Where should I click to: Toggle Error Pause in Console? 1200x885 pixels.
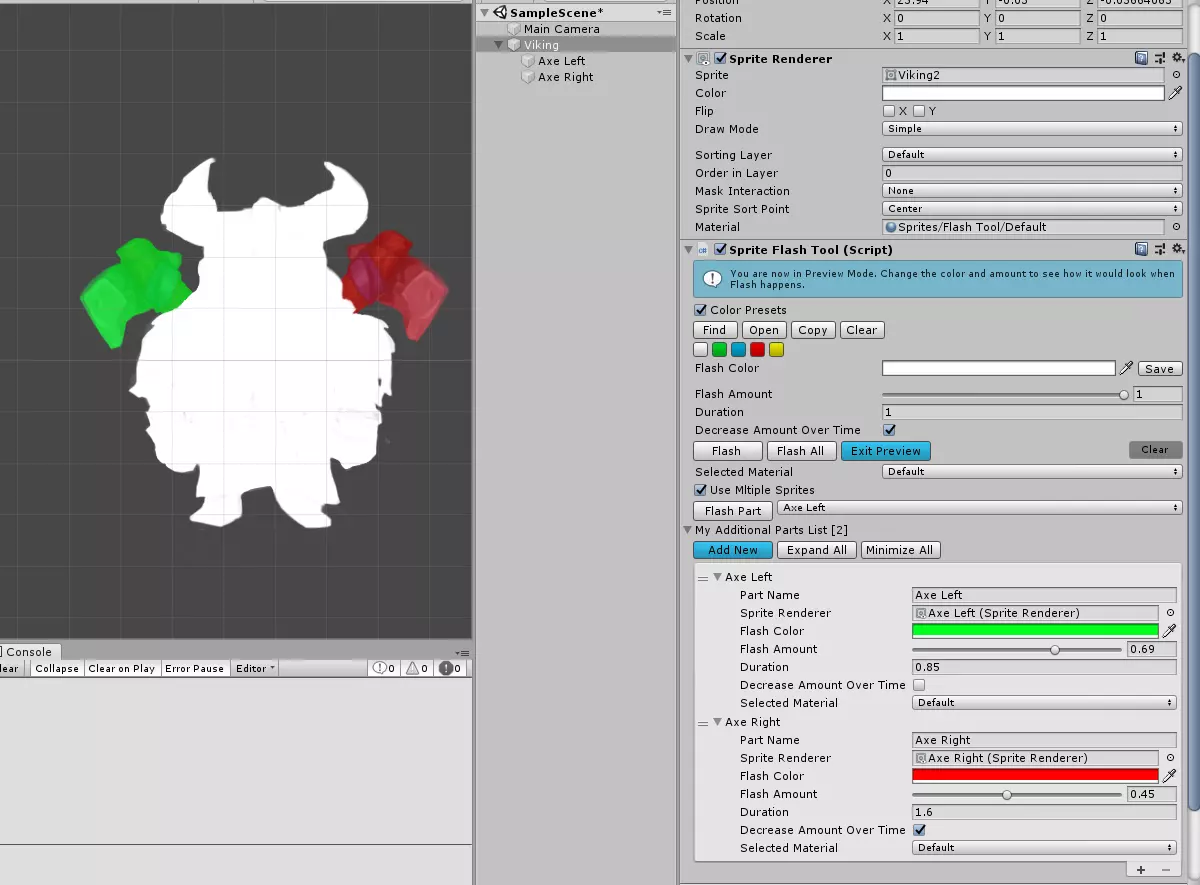(194, 668)
